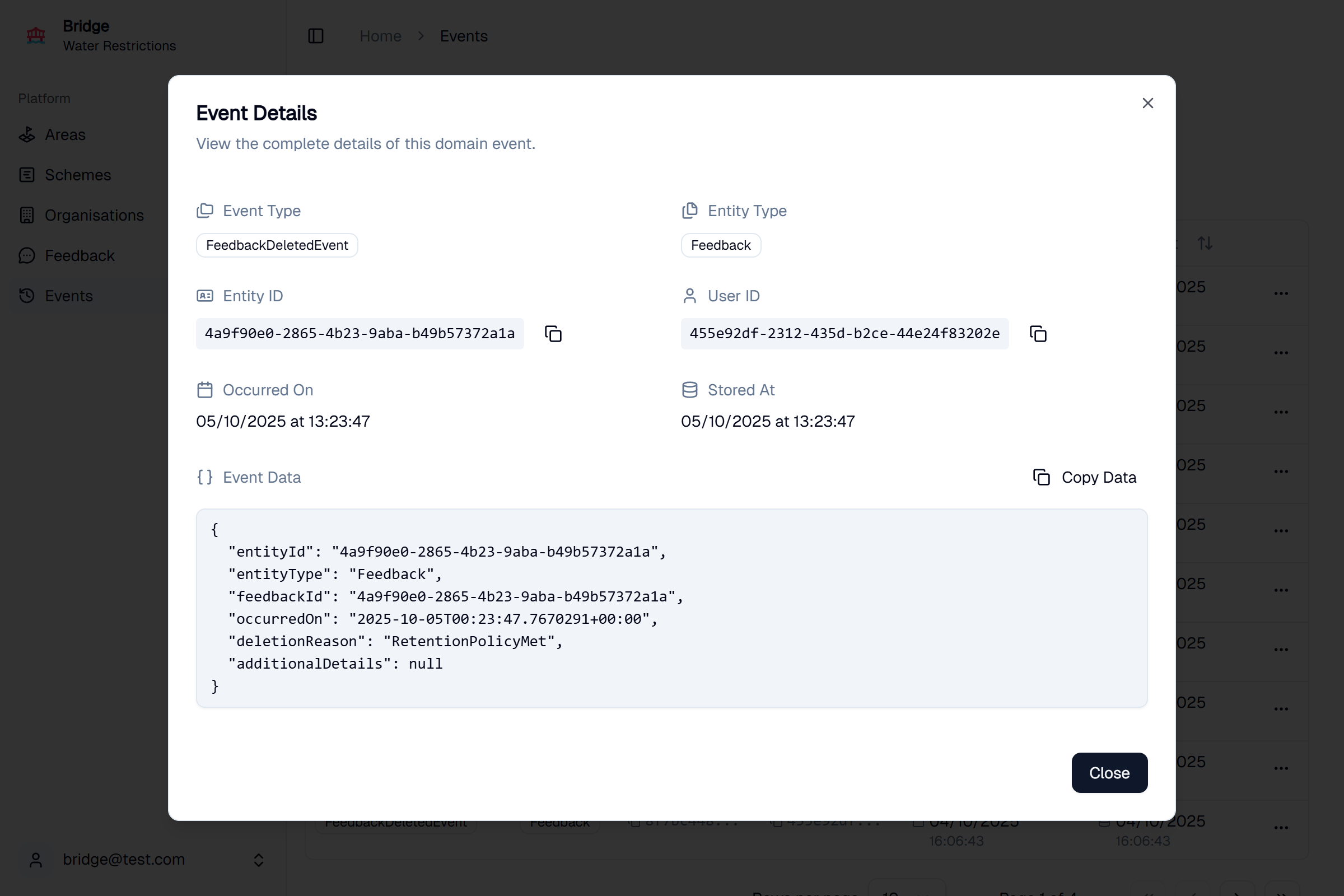Click the Copy Data button
The image size is (1344, 896).
pos(1085,477)
